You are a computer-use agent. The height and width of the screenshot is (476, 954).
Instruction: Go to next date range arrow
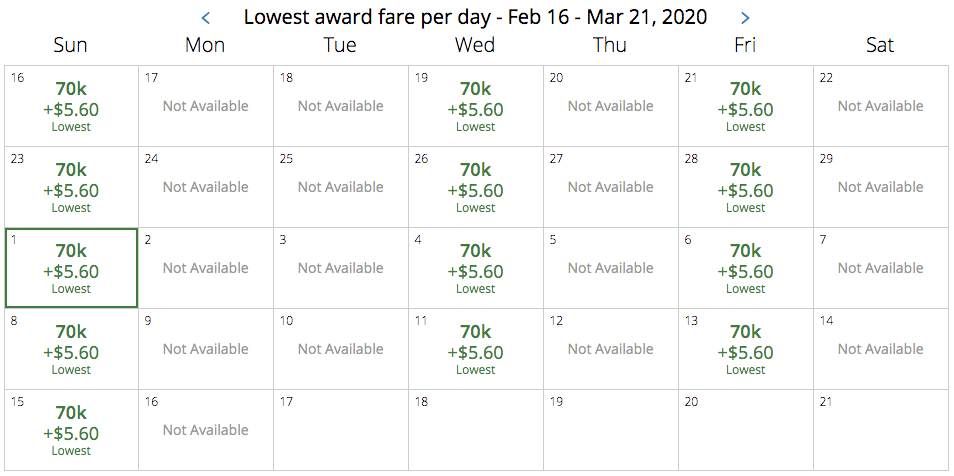coord(745,18)
